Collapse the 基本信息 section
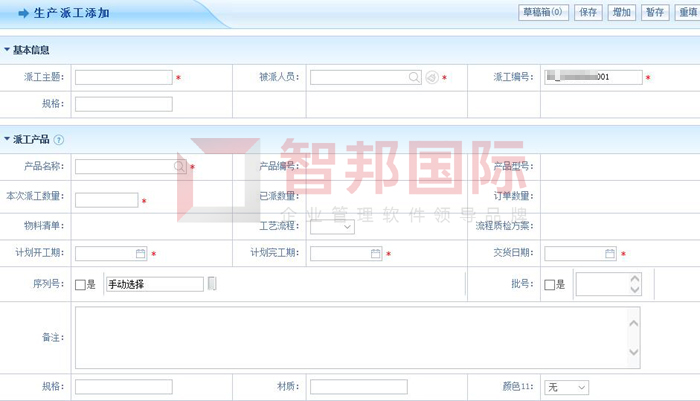This screenshot has height=401, width=700. [7, 50]
